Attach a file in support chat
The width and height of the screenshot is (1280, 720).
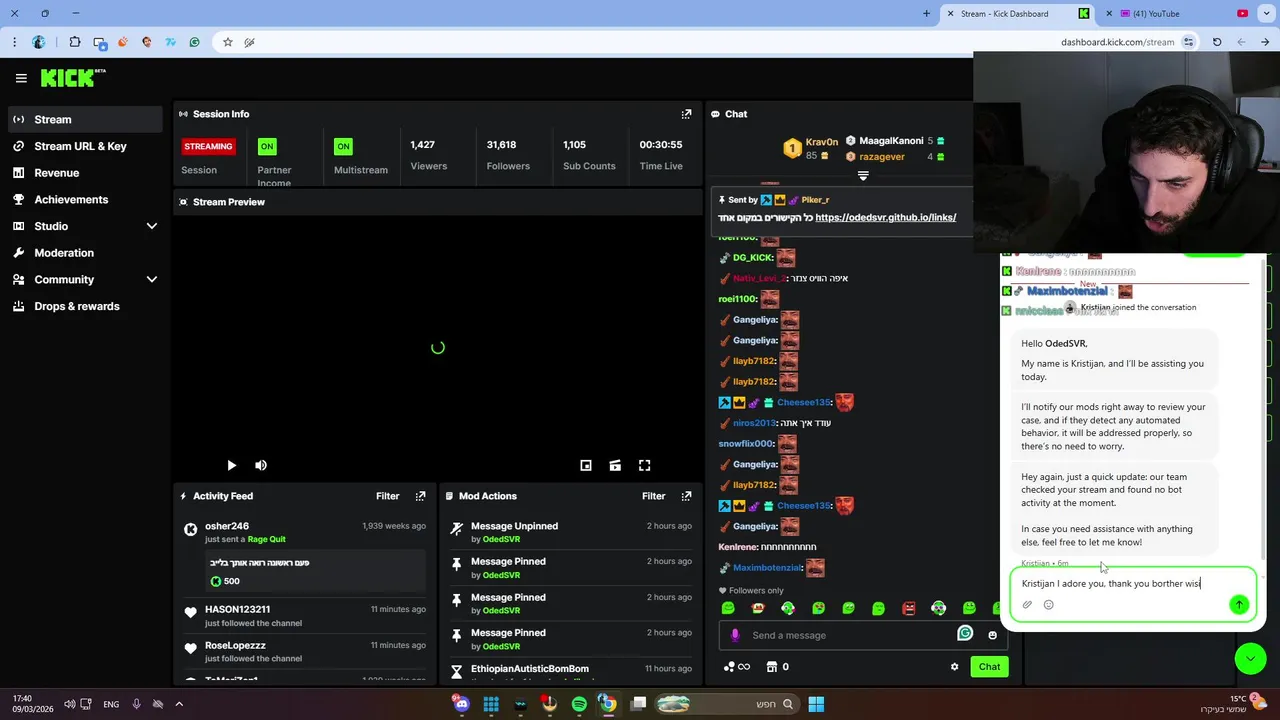click(1027, 604)
